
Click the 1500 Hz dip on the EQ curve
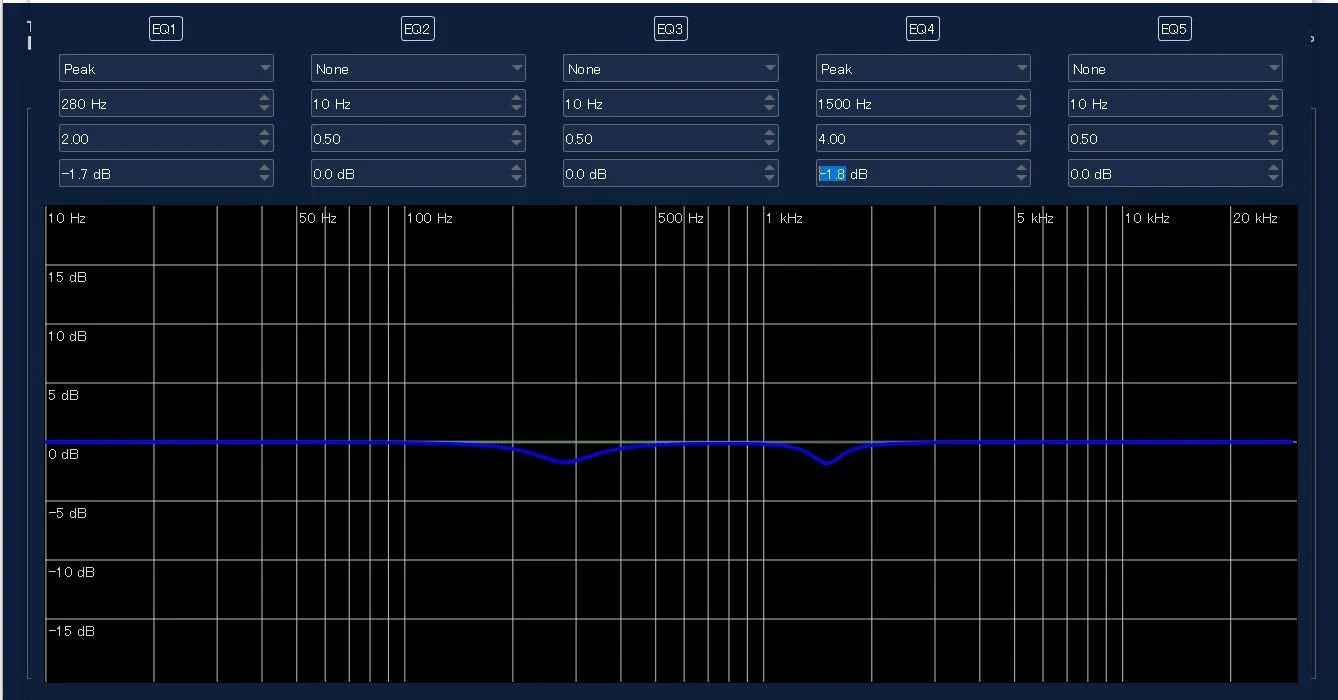(x=828, y=463)
